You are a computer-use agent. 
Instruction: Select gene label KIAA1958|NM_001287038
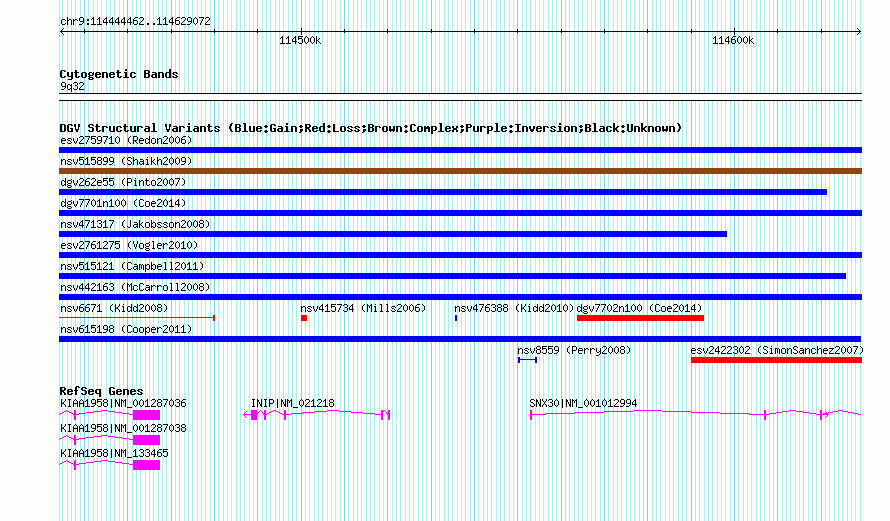click(x=123, y=428)
